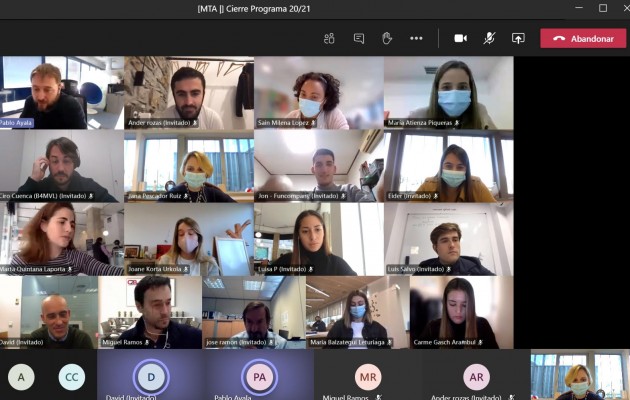This screenshot has height=400, width=630.
Task: Select Luis Salvo's video tile
Action: pyautogui.click(x=449, y=239)
